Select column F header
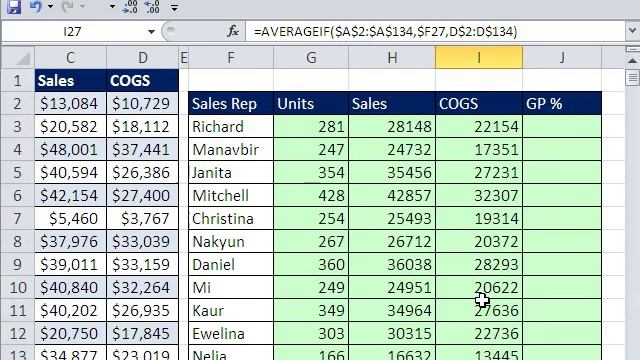The height and width of the screenshot is (360, 640). 231,58
